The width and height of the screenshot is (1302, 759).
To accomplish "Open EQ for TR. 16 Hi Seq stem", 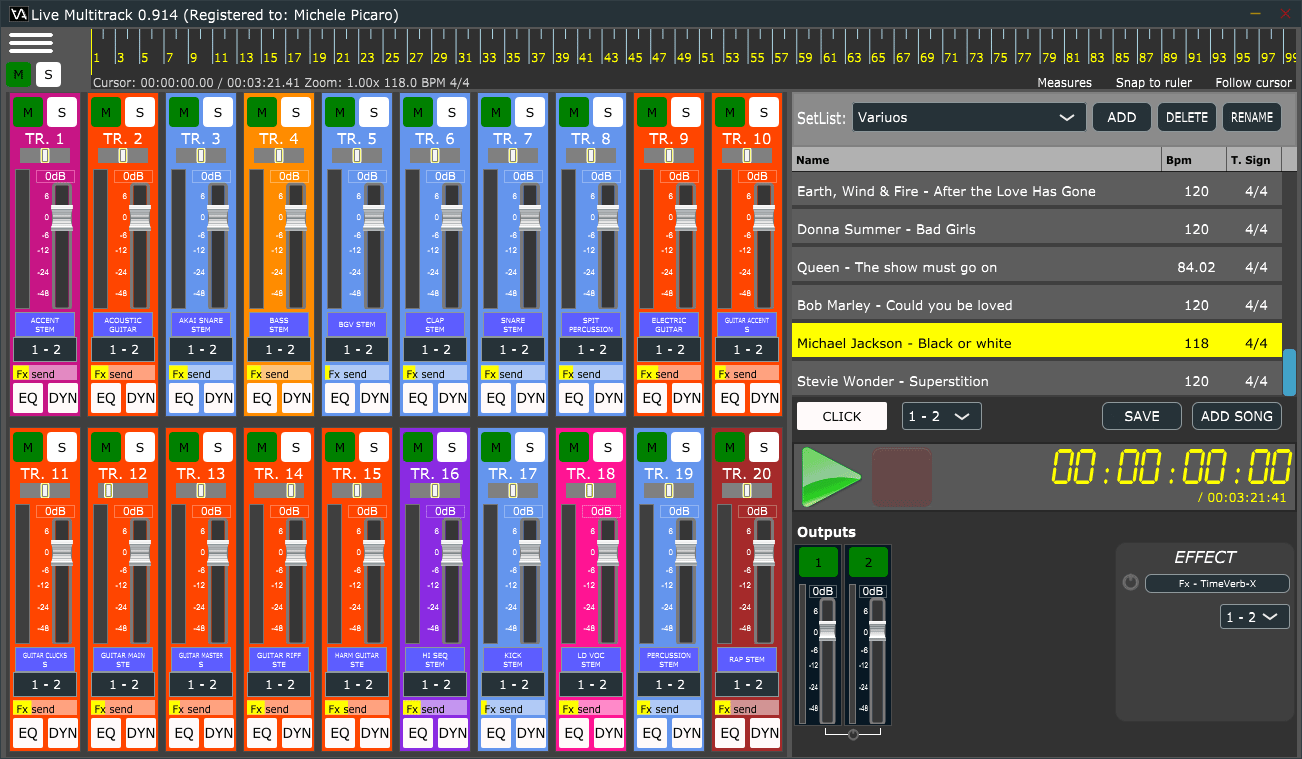I will tap(418, 733).
